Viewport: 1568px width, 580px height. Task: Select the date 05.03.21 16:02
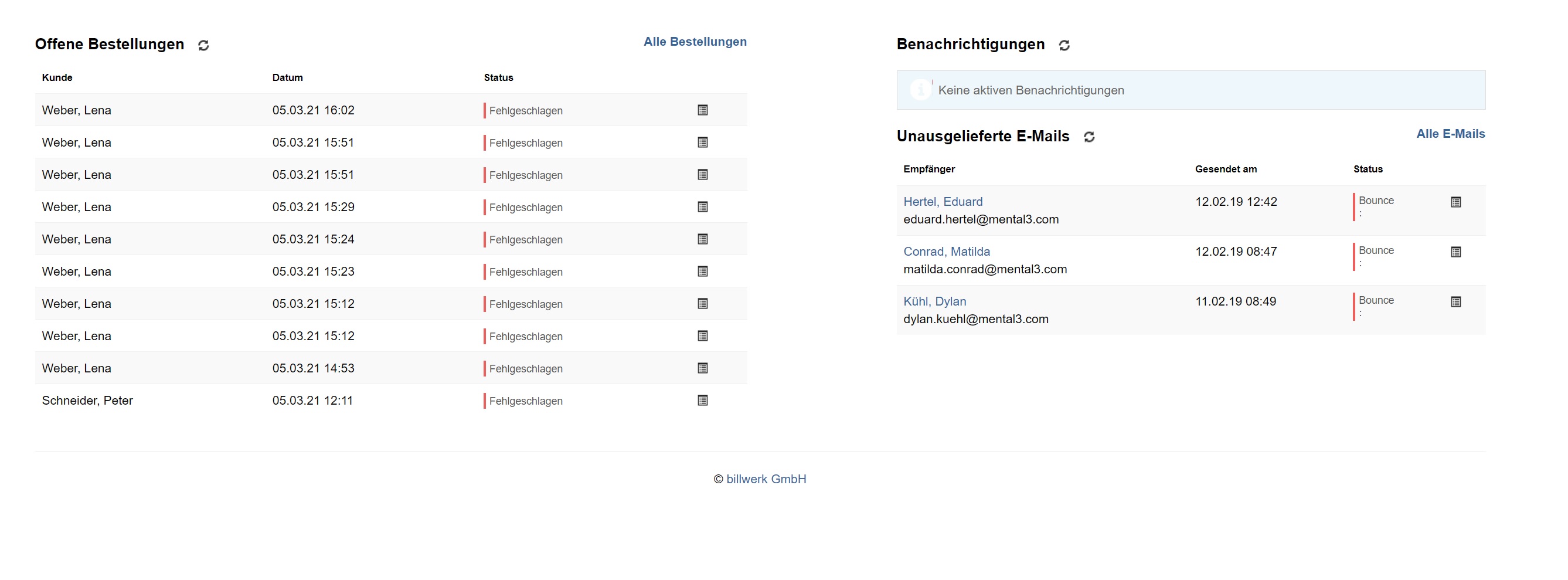[314, 110]
